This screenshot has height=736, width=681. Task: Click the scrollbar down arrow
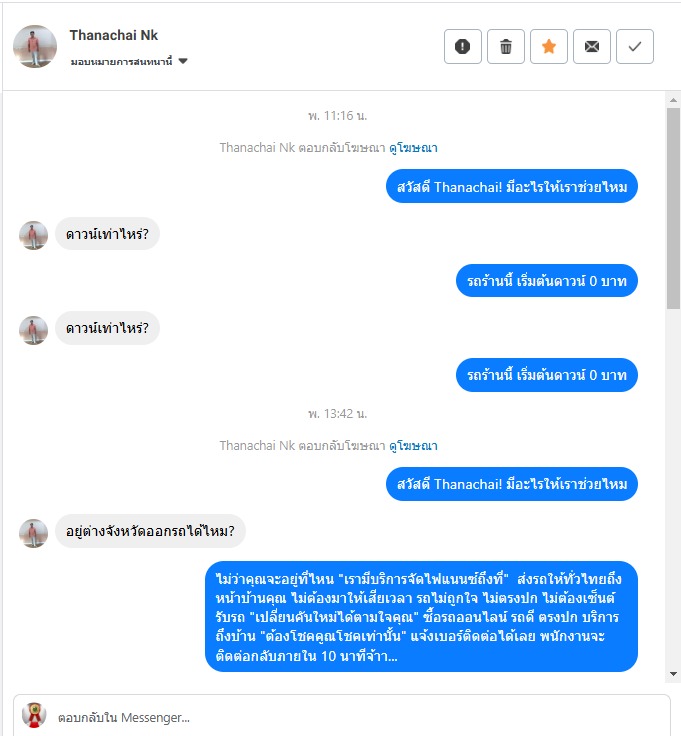[x=673, y=674]
